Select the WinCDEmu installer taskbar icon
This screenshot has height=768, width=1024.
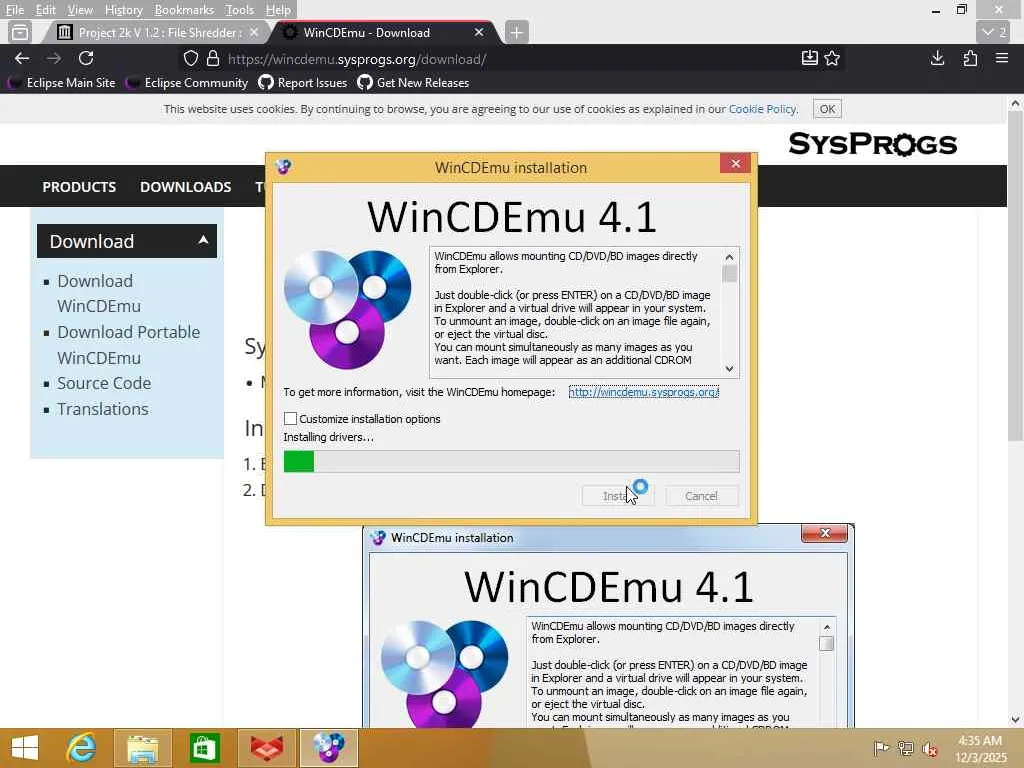328,748
